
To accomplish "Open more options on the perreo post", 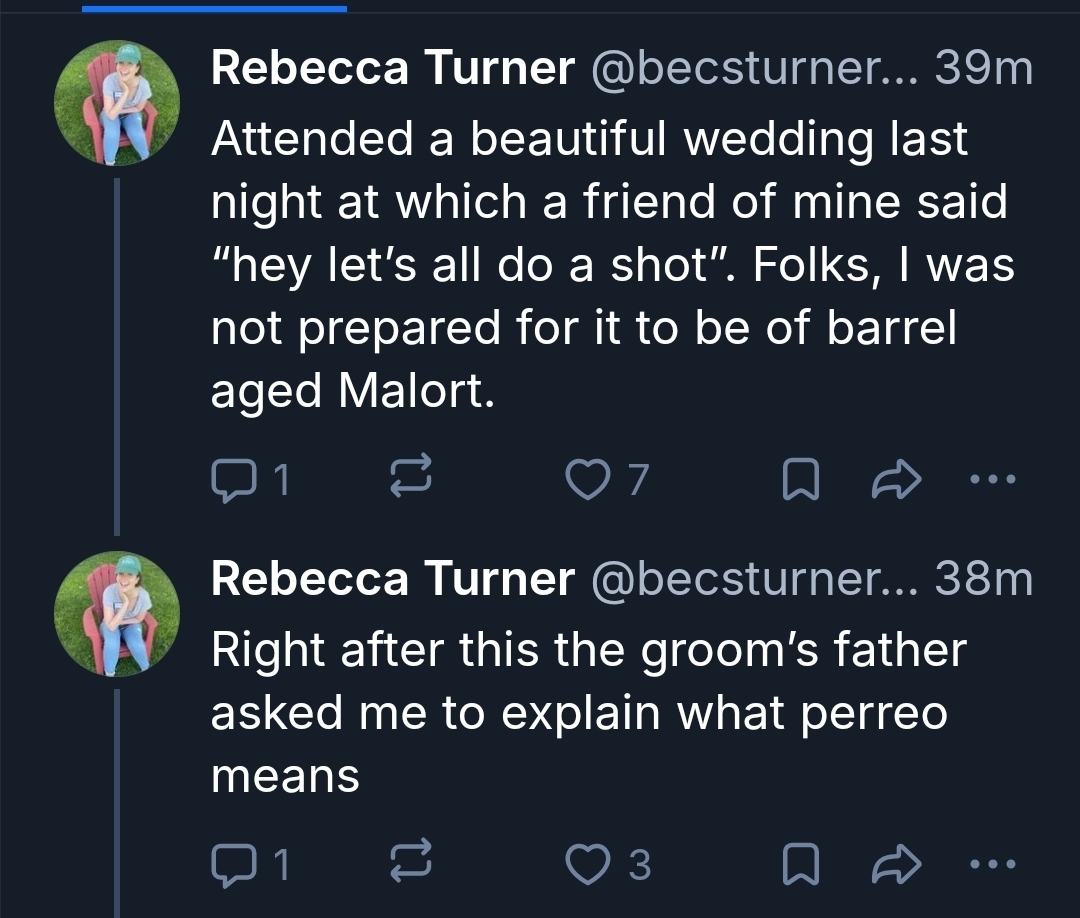I will (x=992, y=863).
